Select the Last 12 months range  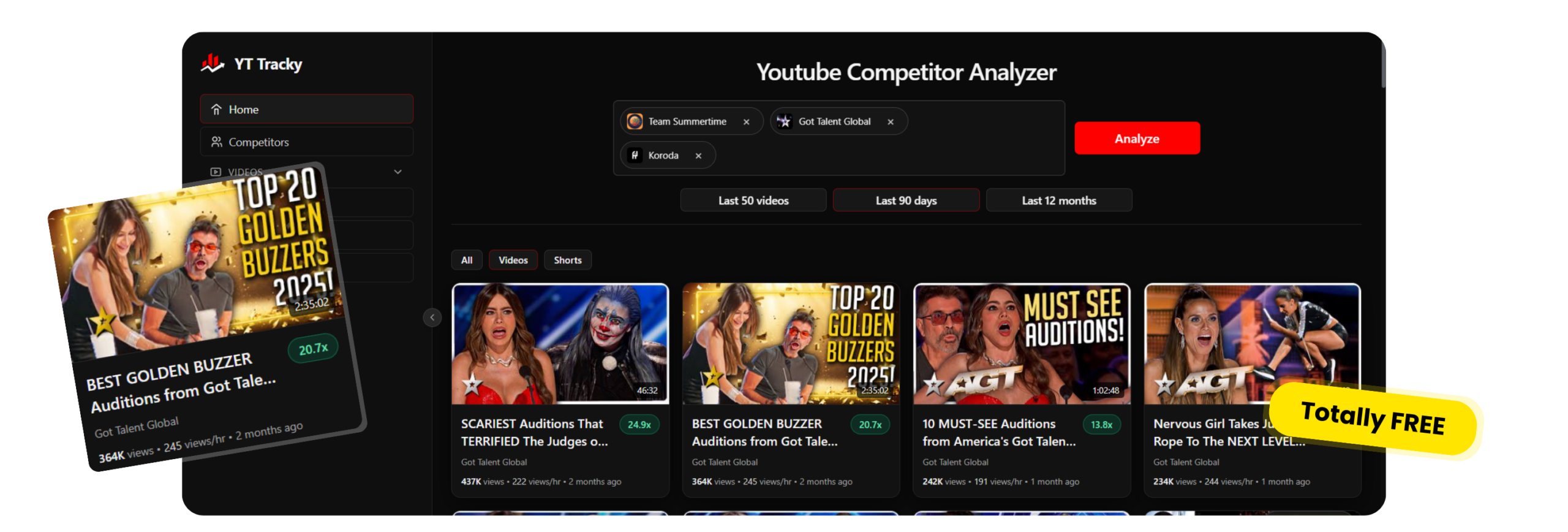pyautogui.click(x=1058, y=200)
